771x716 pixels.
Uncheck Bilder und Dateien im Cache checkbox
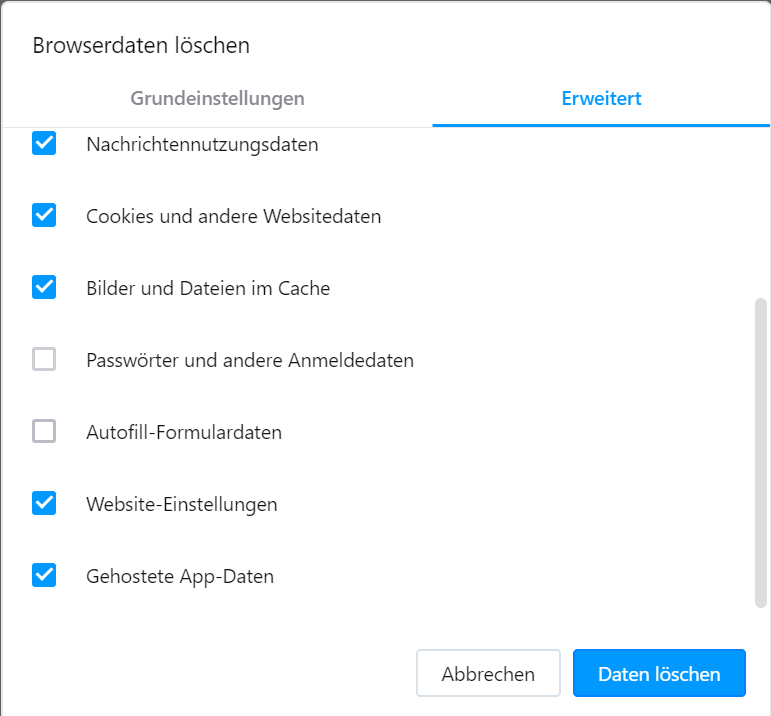pos(44,288)
